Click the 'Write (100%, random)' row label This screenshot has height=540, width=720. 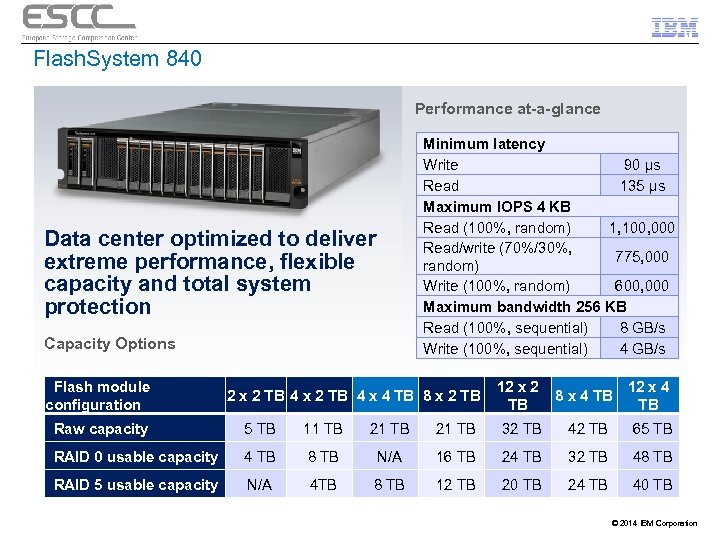(496, 286)
